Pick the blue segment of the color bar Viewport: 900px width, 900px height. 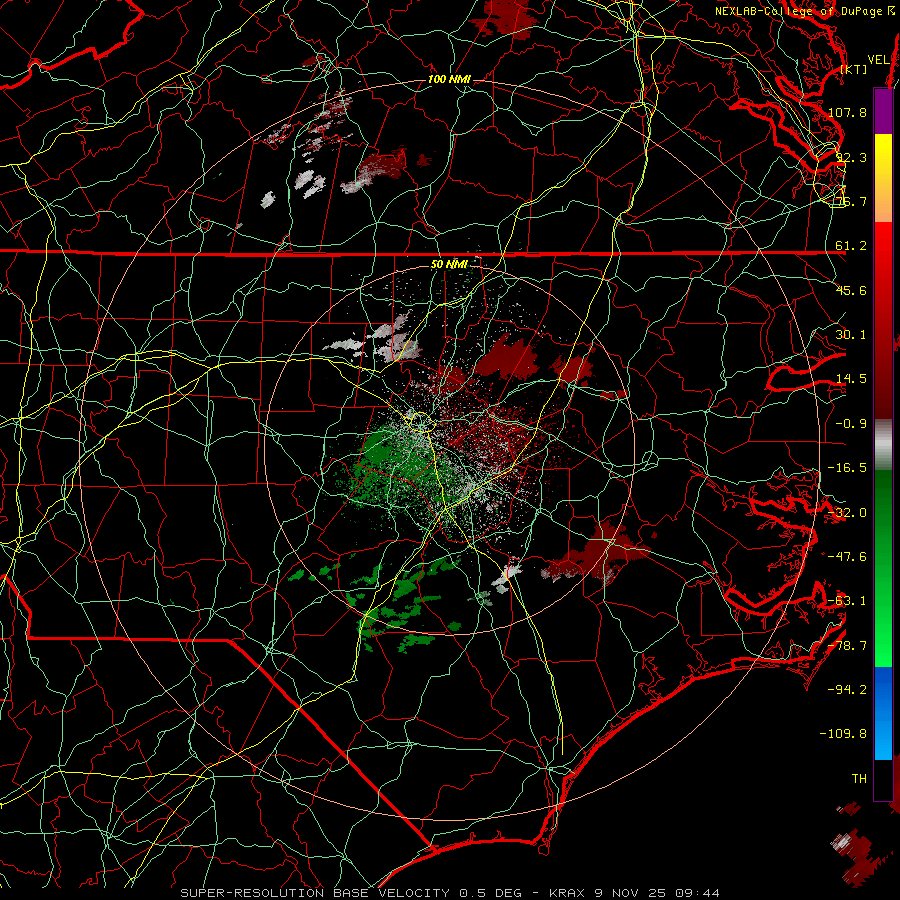pyautogui.click(x=883, y=689)
